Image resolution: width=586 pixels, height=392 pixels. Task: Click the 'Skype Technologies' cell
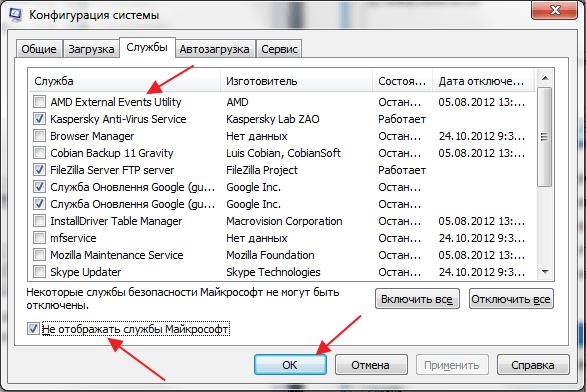[x=273, y=272]
